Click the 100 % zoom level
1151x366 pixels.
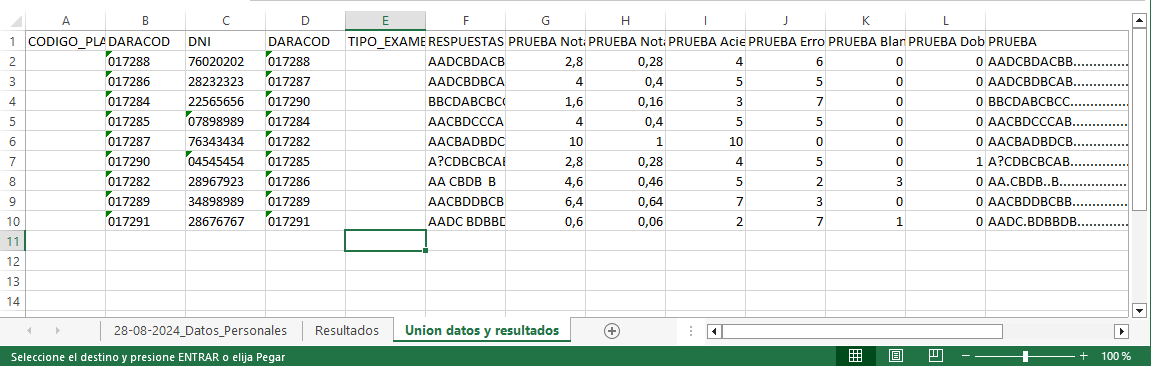point(1116,356)
